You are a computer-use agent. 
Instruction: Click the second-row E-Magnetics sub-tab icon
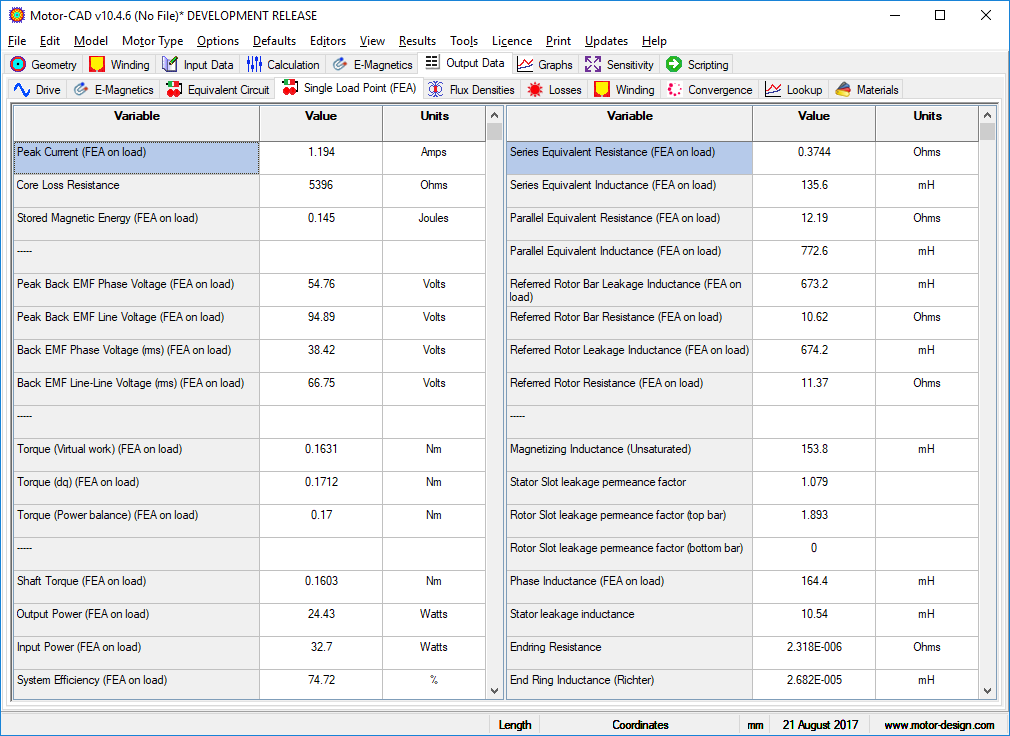click(x=81, y=90)
